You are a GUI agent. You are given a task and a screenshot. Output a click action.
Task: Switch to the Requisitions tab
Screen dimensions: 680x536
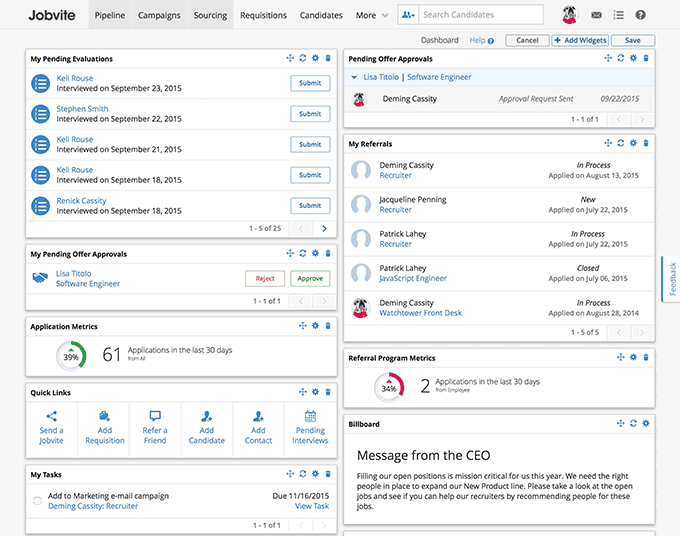point(263,15)
